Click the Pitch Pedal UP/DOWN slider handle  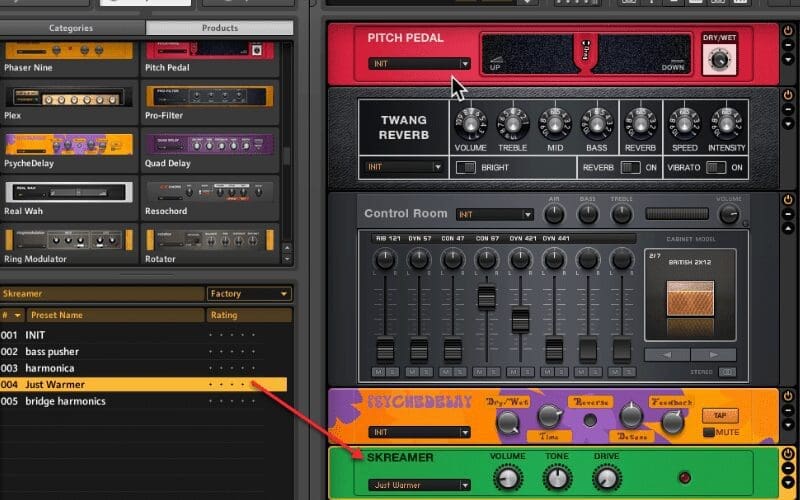click(585, 55)
